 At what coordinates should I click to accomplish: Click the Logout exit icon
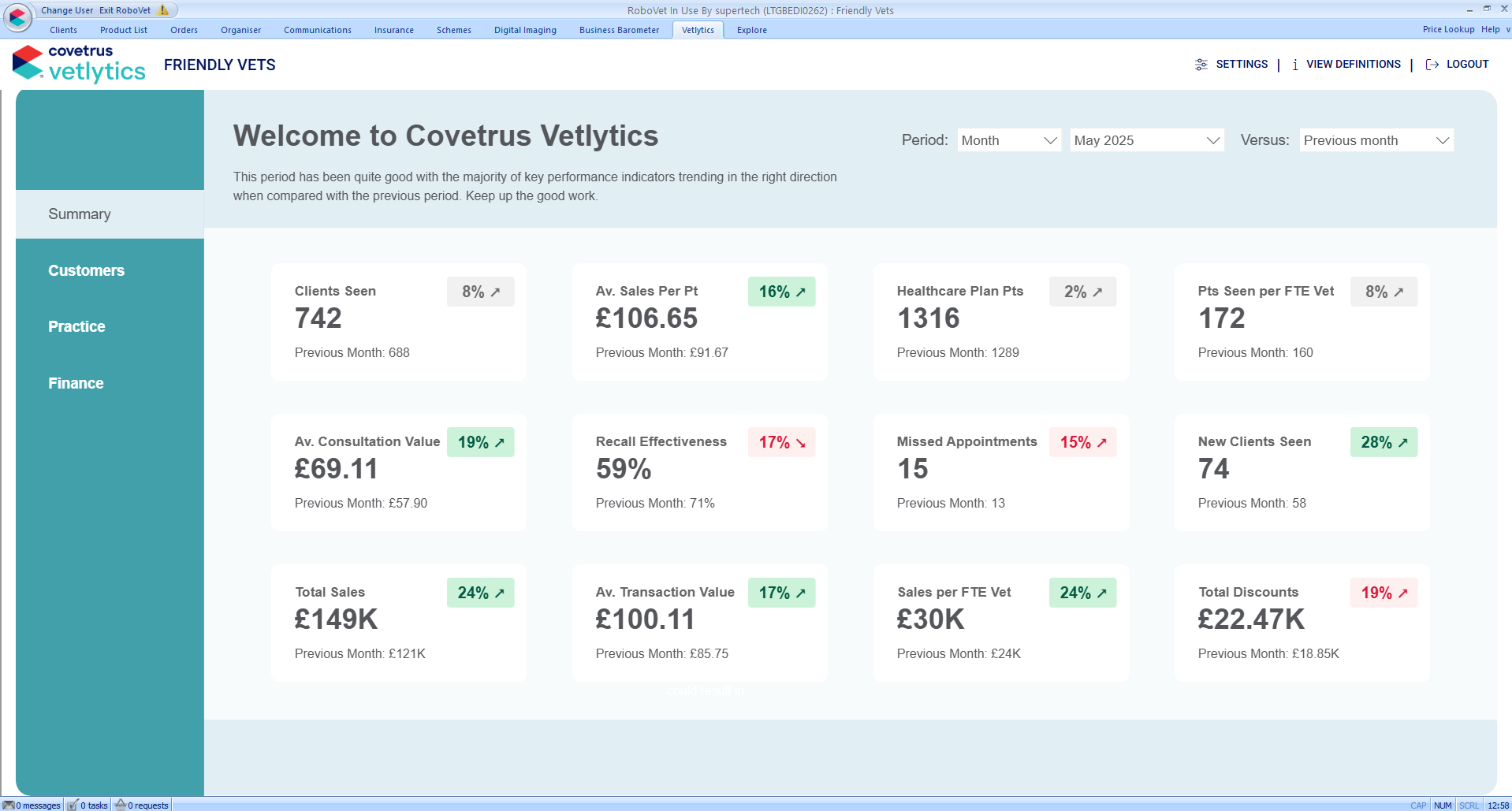1432,64
